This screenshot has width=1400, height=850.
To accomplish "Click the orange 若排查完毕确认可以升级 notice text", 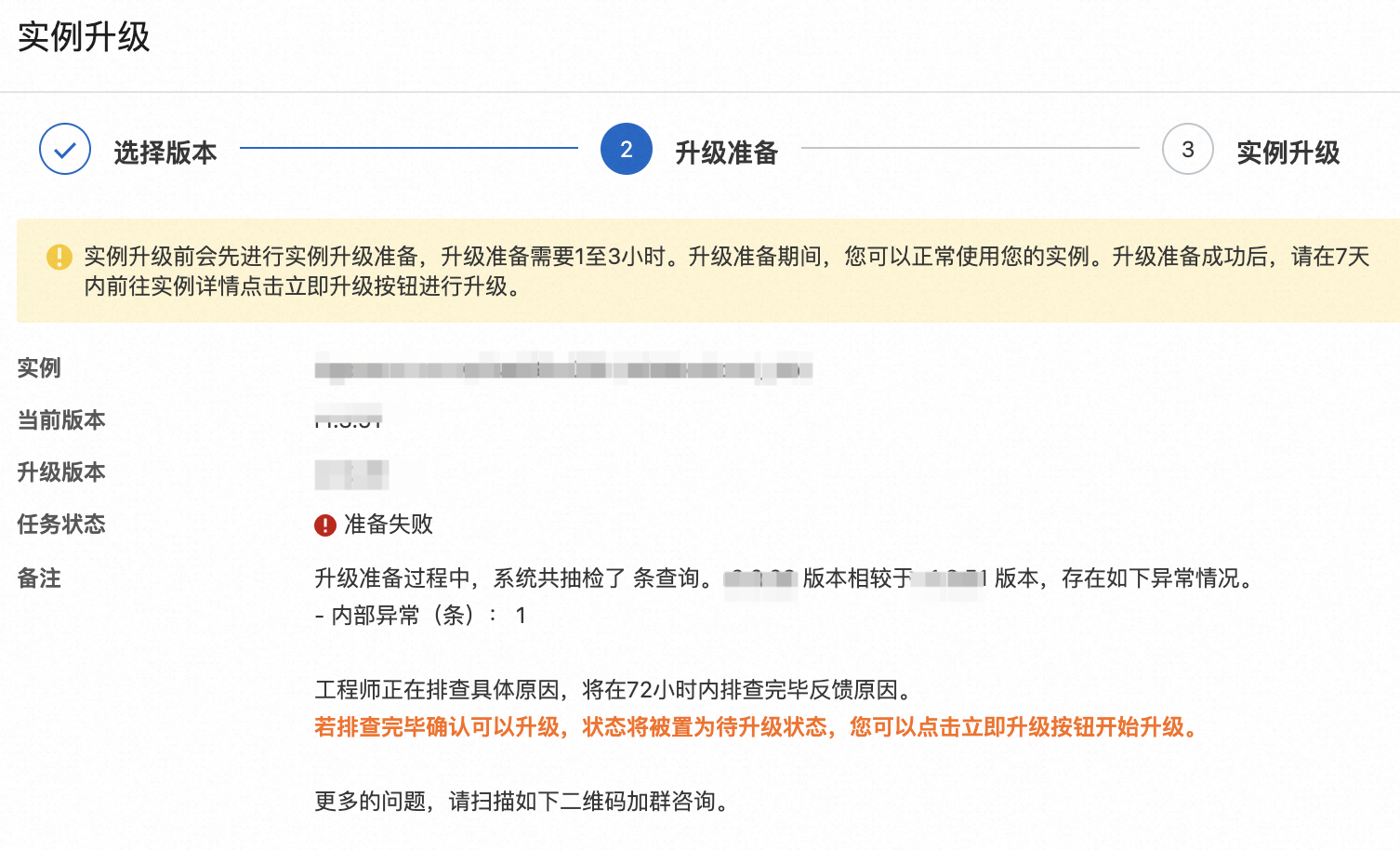I will click(758, 727).
